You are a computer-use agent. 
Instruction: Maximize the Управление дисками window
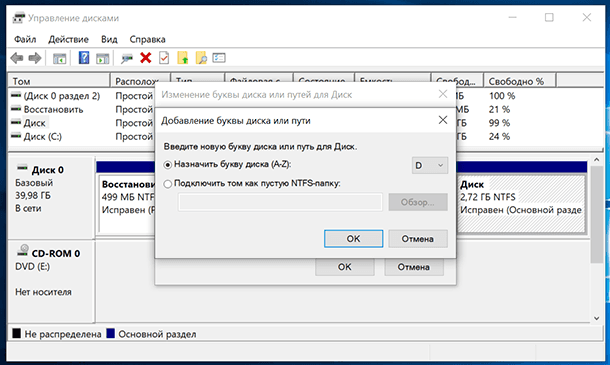(549, 18)
